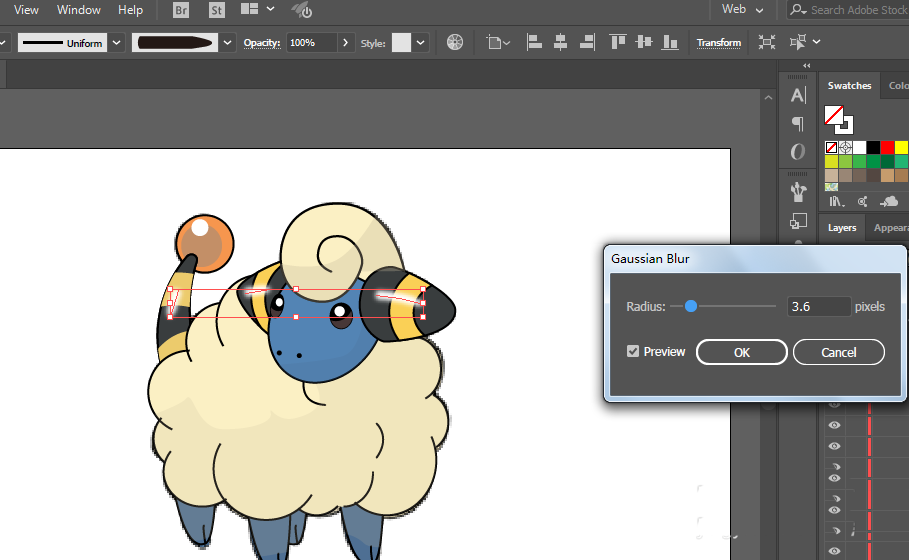Click OK in the Gaussian Blur dialog
The height and width of the screenshot is (560, 909).
[741, 352]
